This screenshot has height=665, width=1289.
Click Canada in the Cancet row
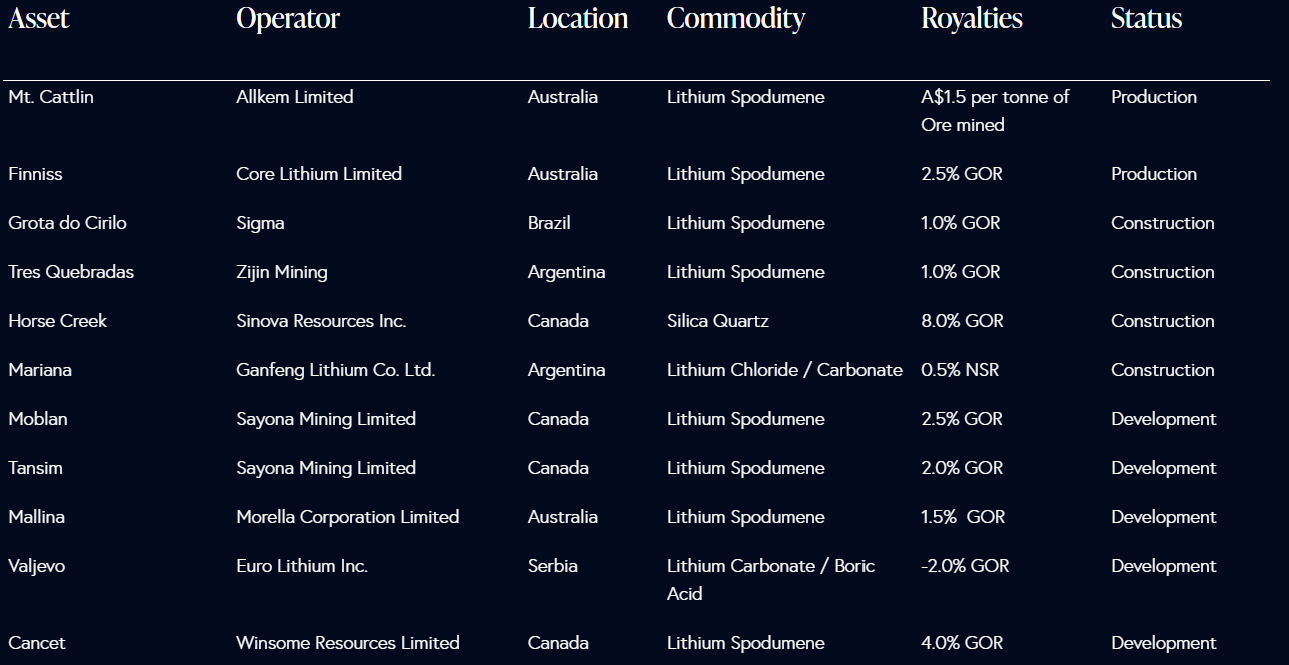[x=558, y=643]
